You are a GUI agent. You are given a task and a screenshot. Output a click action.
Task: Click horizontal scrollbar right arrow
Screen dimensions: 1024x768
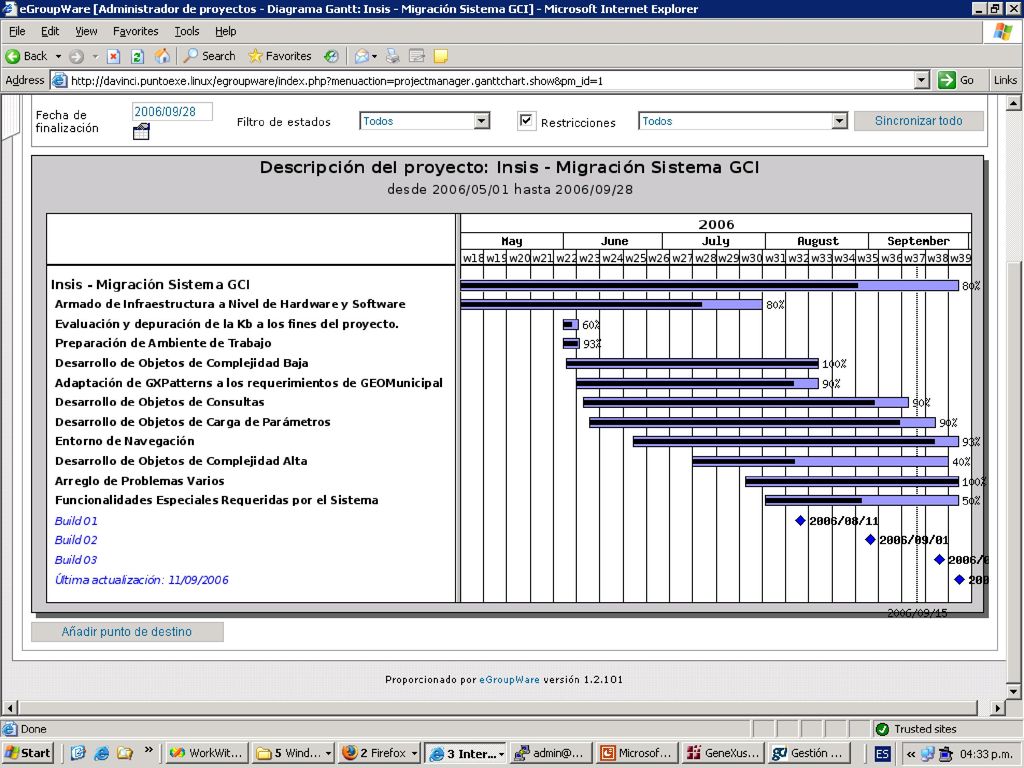click(997, 708)
